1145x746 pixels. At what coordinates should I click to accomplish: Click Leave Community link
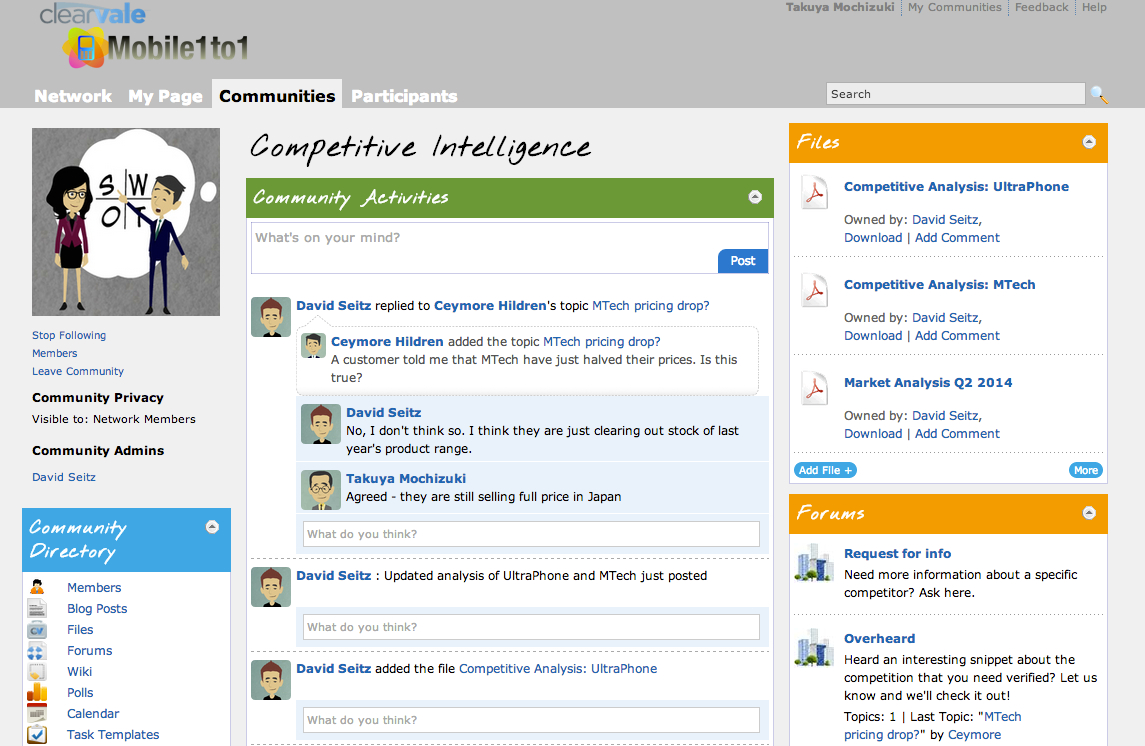pos(78,371)
